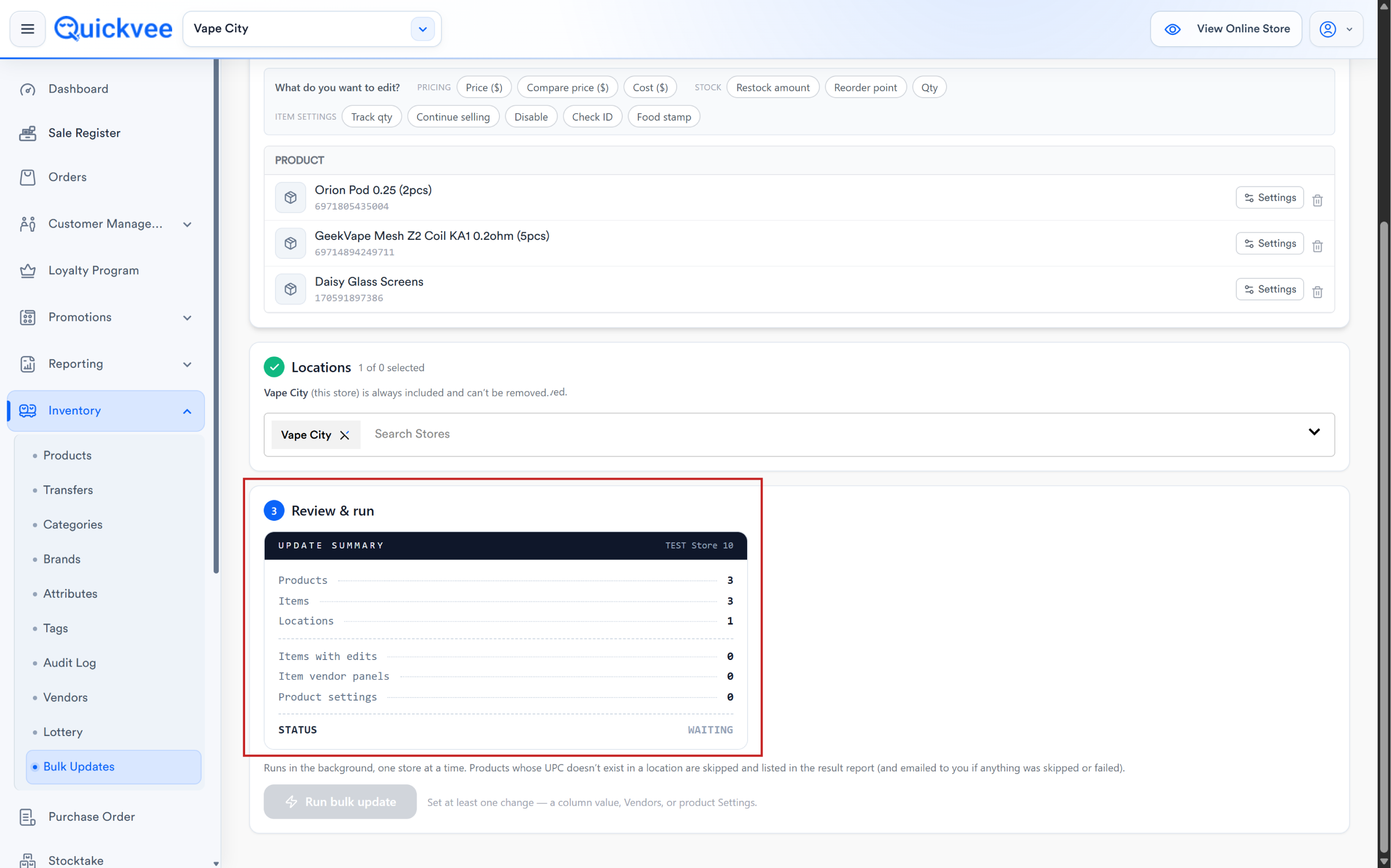
Task: Click the Orders bag icon
Action: 28,177
